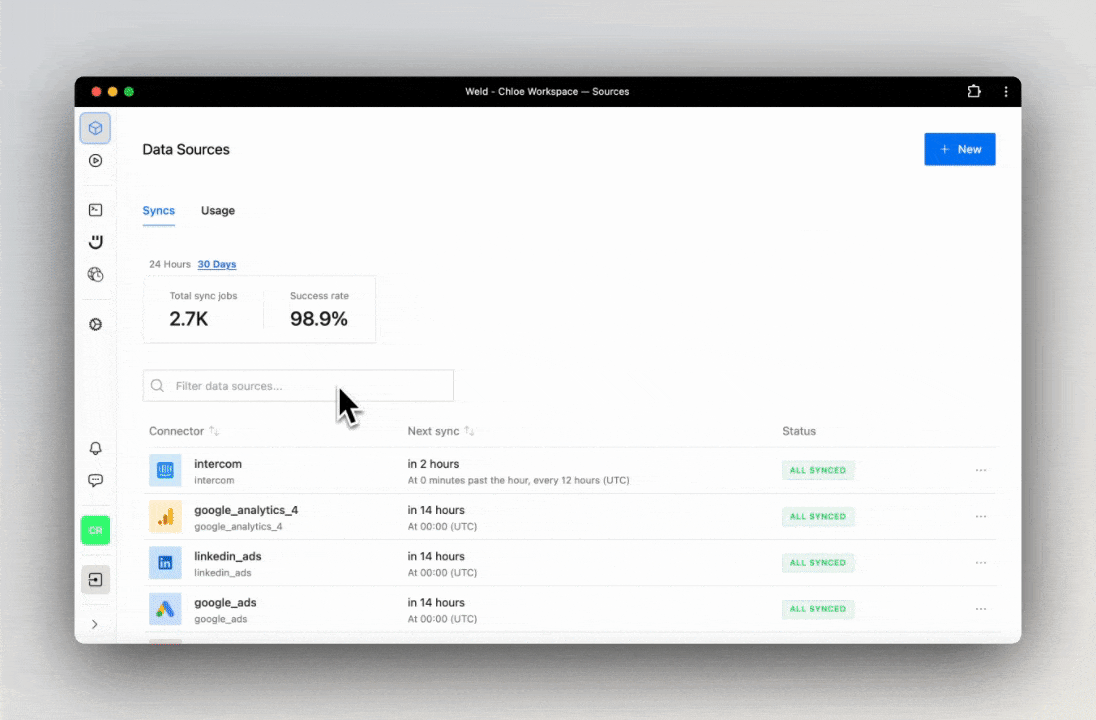Click the green CR user avatar
The height and width of the screenshot is (720, 1096).
(95, 530)
